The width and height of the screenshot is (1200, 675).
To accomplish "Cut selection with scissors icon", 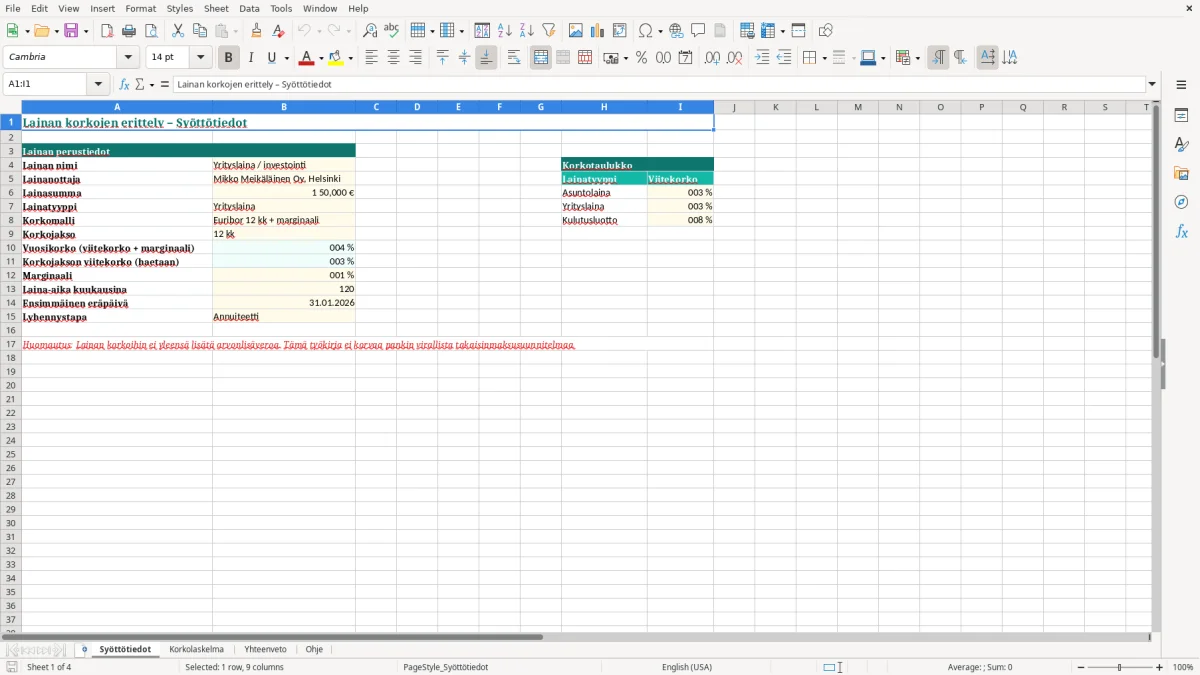I will coord(178,31).
